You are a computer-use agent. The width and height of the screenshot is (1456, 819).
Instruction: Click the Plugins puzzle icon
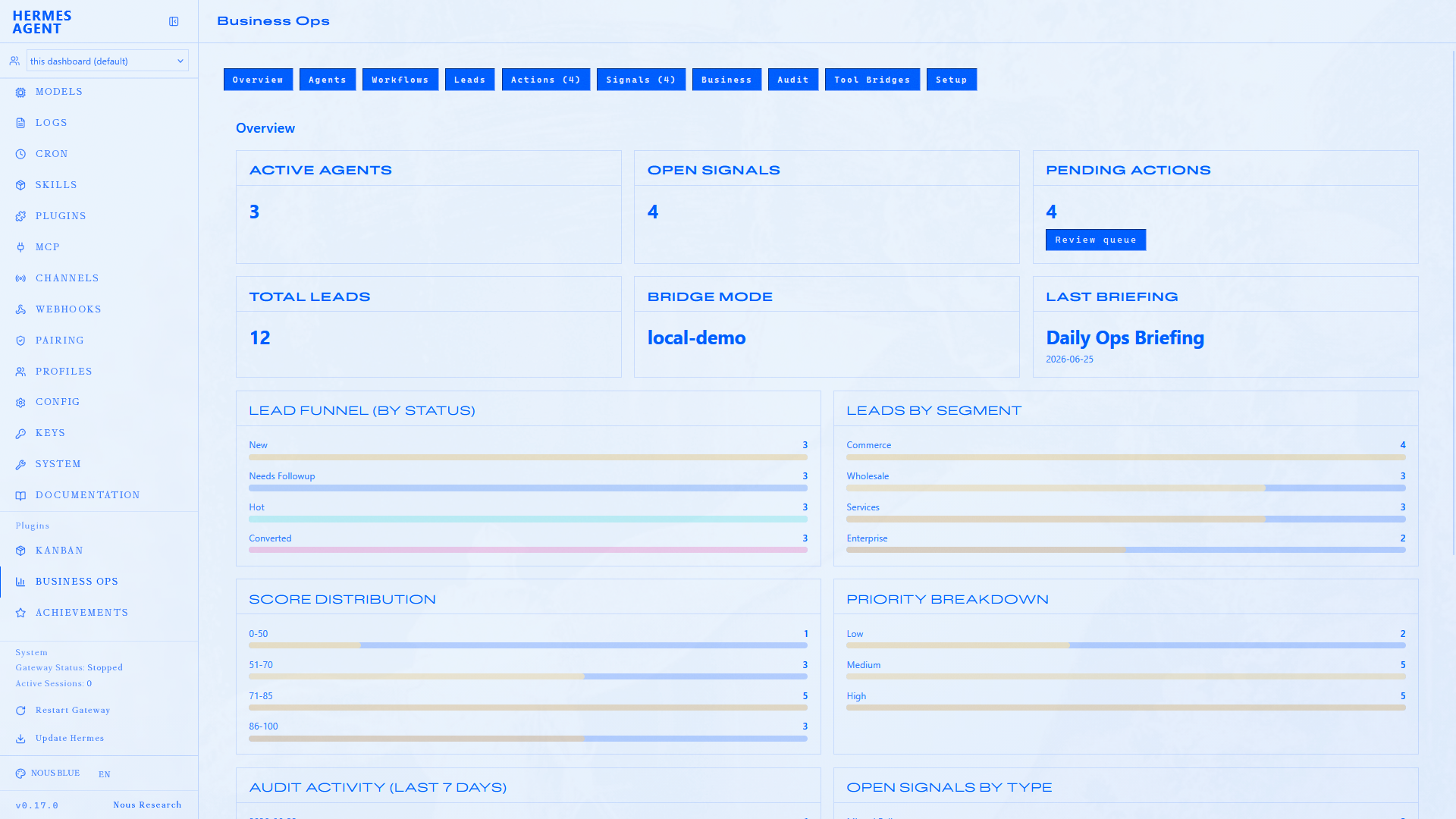20,216
